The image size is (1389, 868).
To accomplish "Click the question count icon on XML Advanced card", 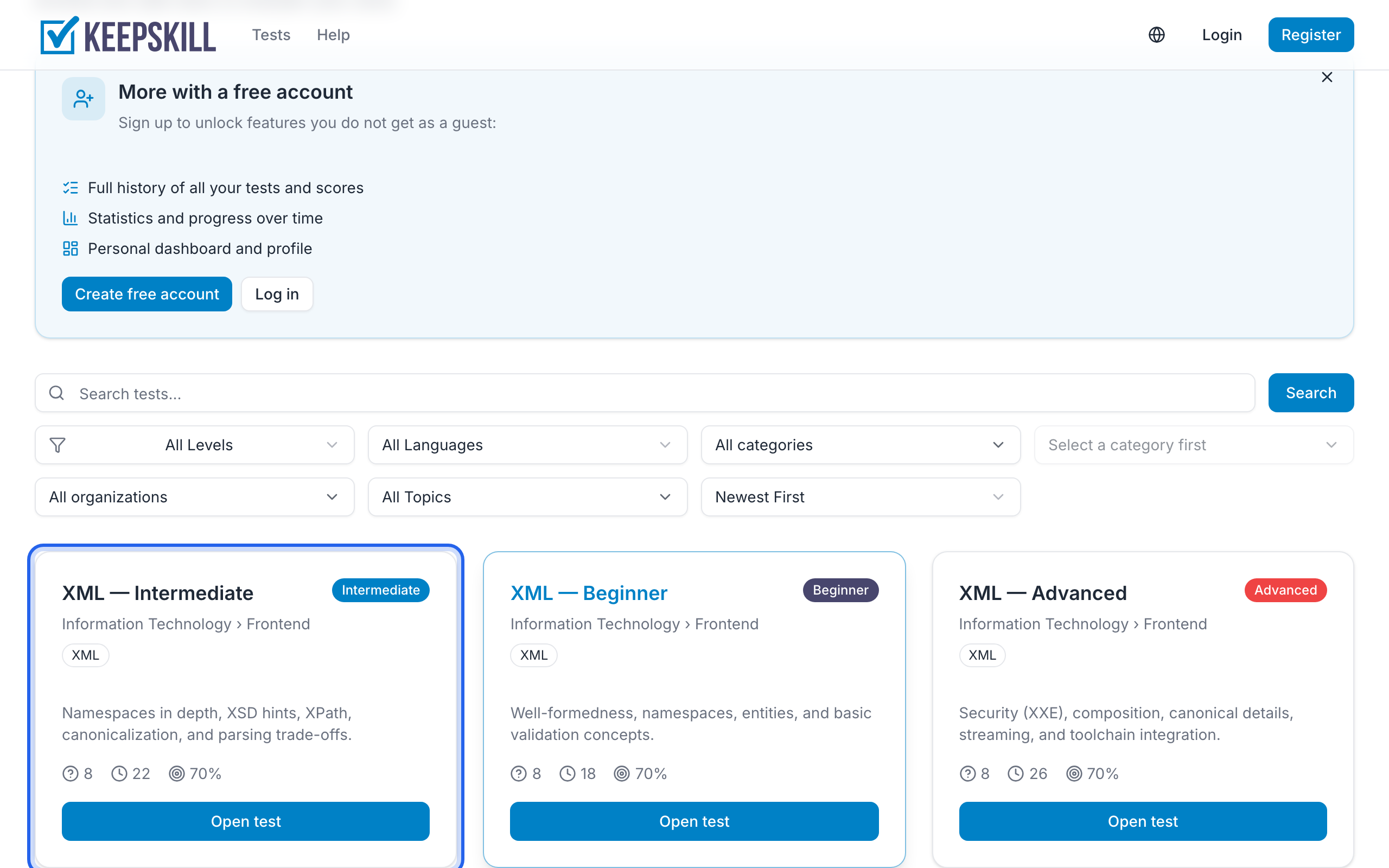I will tap(967, 774).
